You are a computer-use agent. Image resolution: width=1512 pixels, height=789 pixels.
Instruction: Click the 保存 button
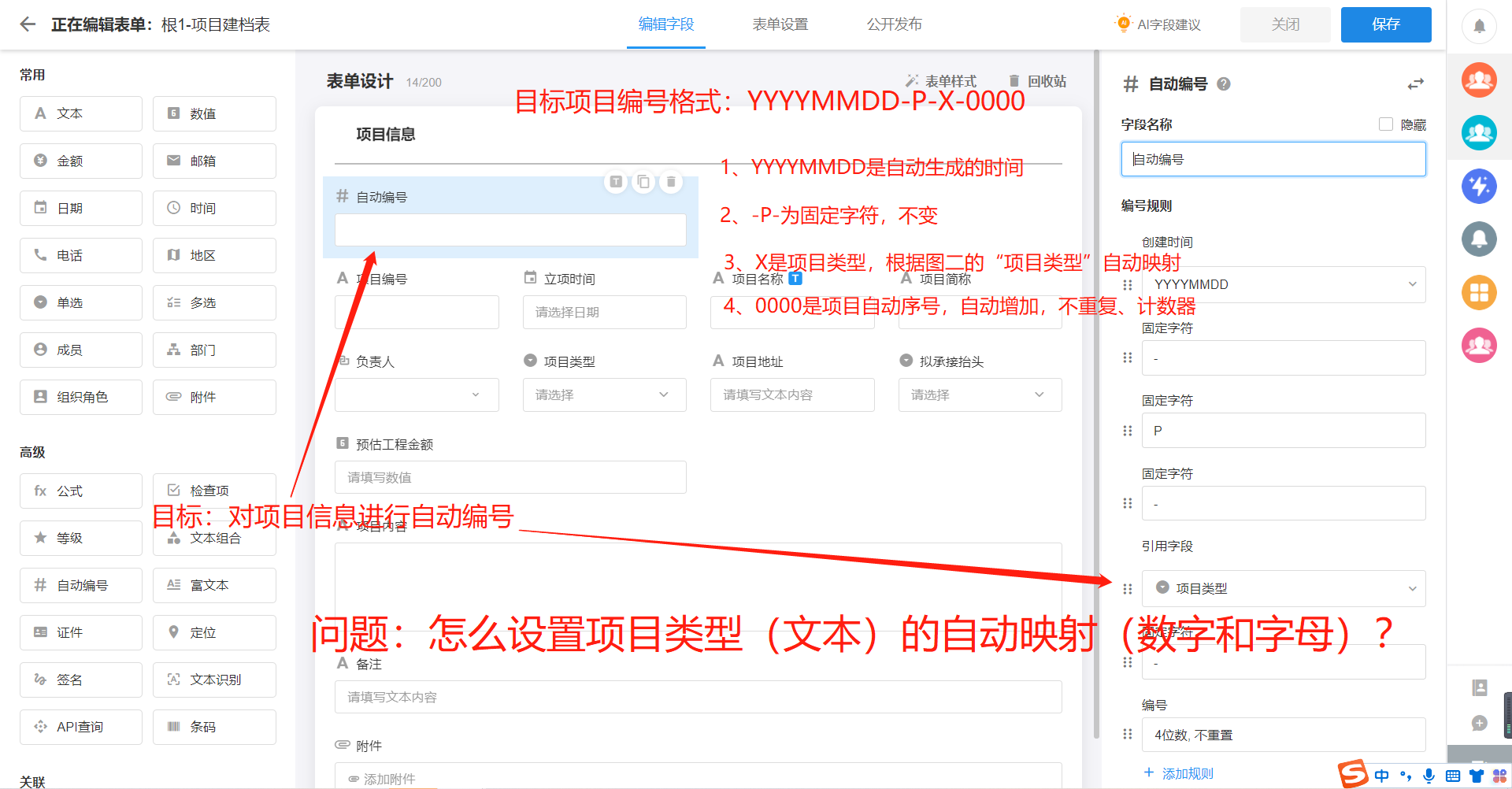pyautogui.click(x=1385, y=24)
